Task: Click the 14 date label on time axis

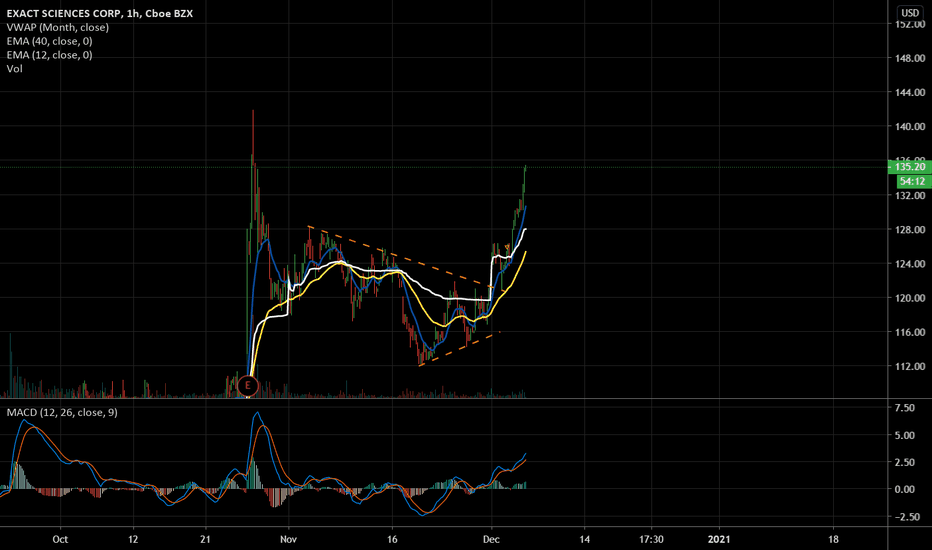Action: tap(585, 539)
